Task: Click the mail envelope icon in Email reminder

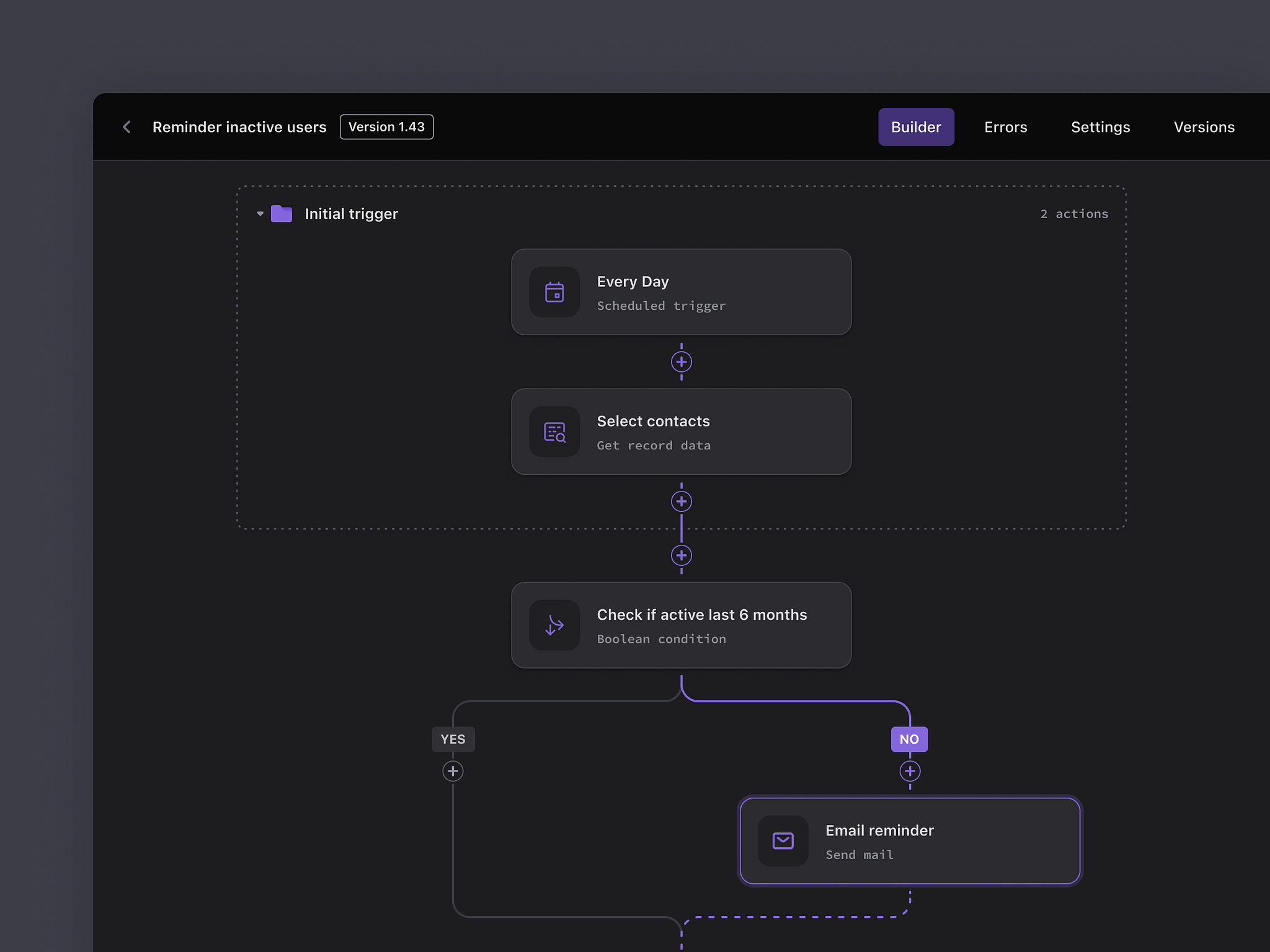Action: [783, 841]
